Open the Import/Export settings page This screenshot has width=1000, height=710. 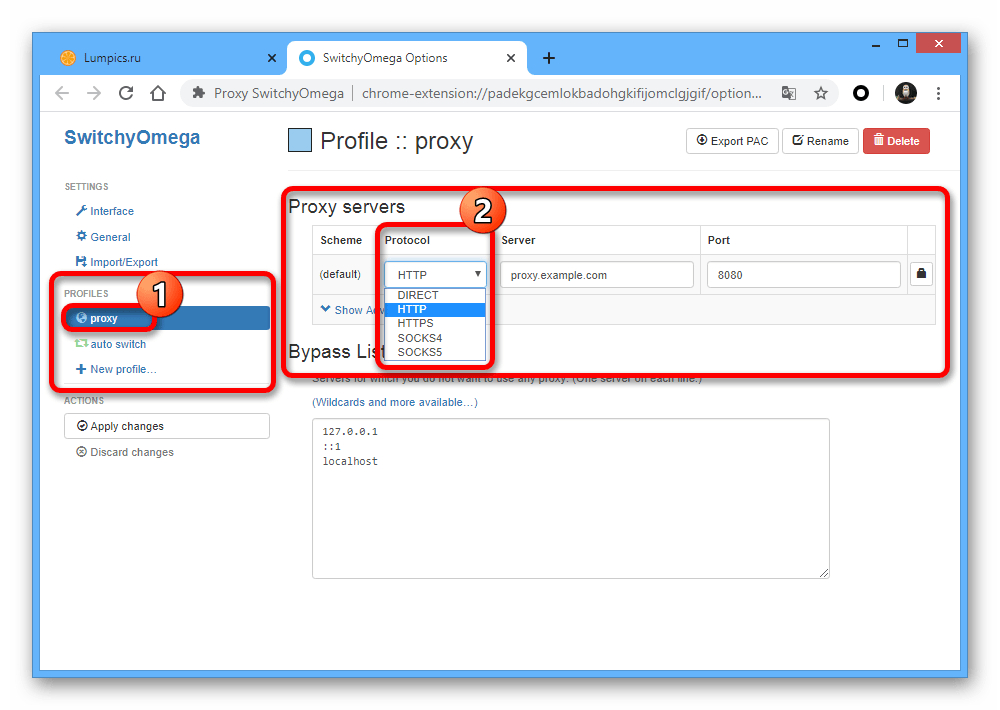click(117, 262)
